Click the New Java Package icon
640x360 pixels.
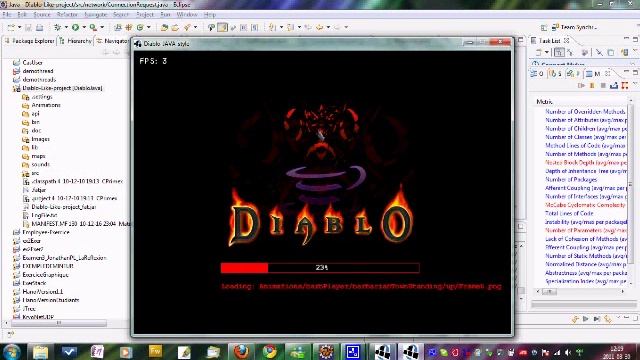pos(129,27)
